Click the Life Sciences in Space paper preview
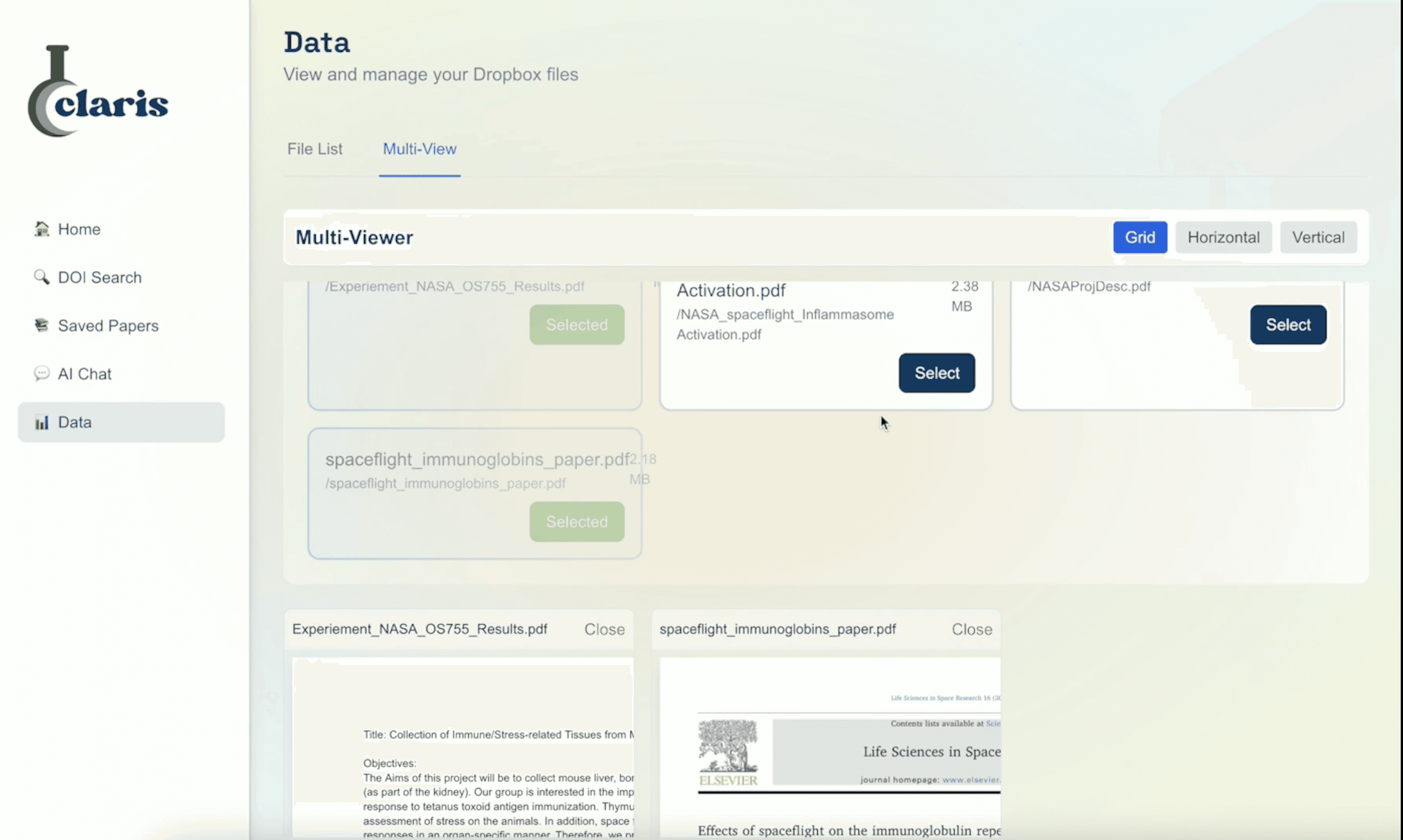Viewport: 1403px width, 840px height. (830, 747)
